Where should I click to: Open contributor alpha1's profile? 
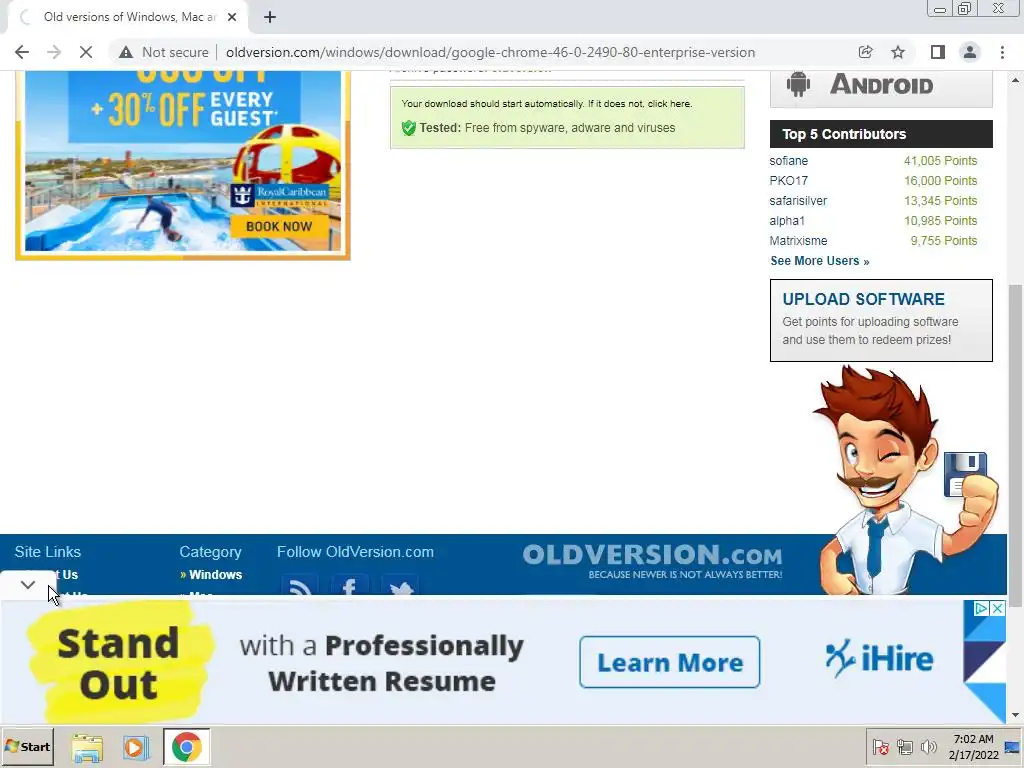[787, 221]
